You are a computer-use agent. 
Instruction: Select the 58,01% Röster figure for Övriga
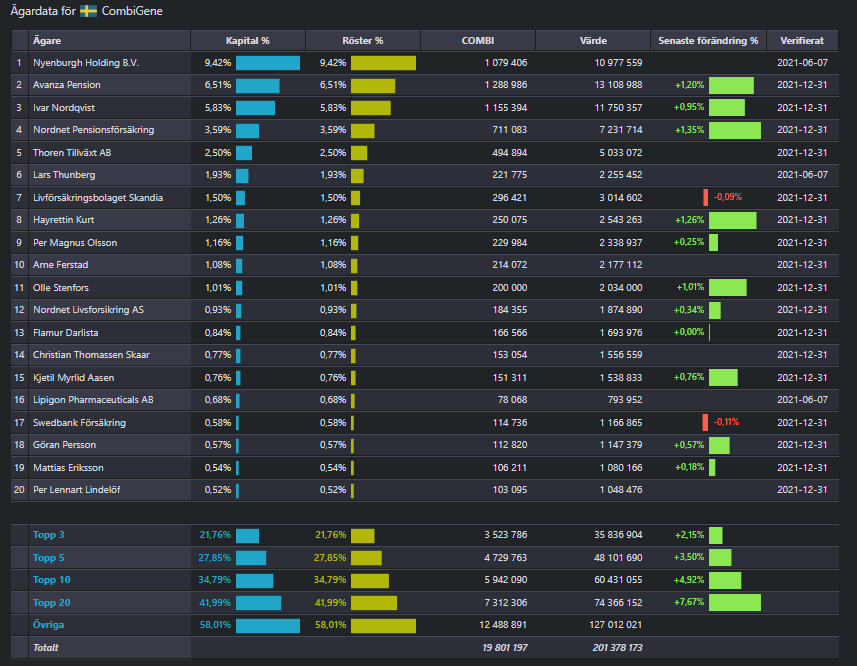pos(331,624)
